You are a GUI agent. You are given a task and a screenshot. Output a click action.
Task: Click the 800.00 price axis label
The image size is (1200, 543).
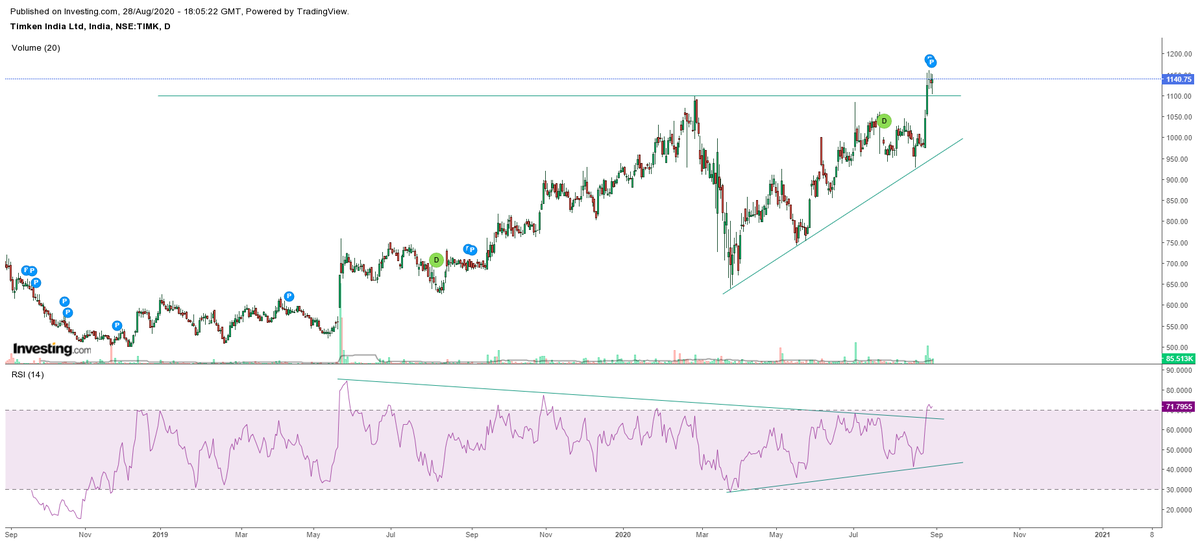pyautogui.click(x=1179, y=222)
